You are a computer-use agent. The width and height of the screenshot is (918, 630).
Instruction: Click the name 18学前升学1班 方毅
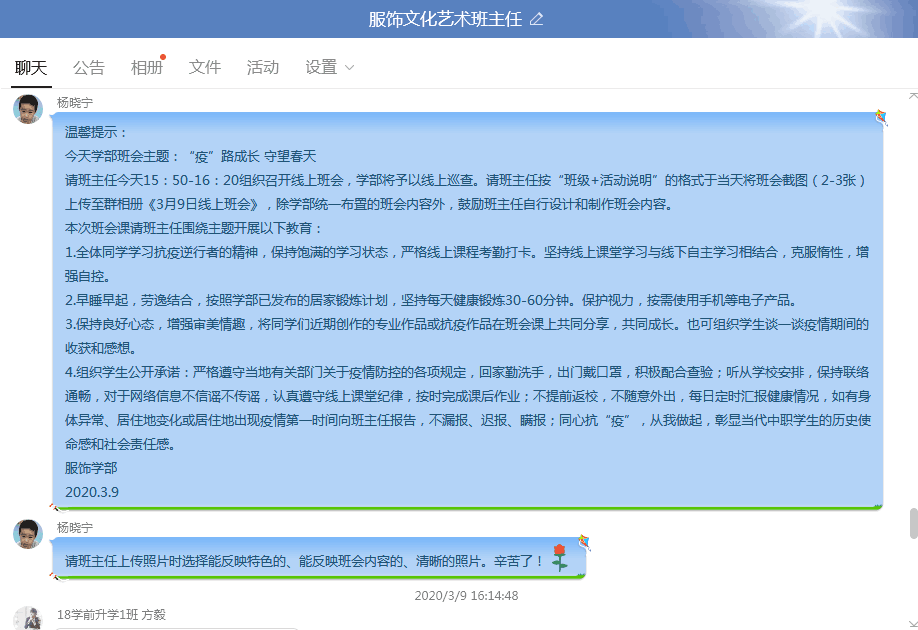click(111, 614)
